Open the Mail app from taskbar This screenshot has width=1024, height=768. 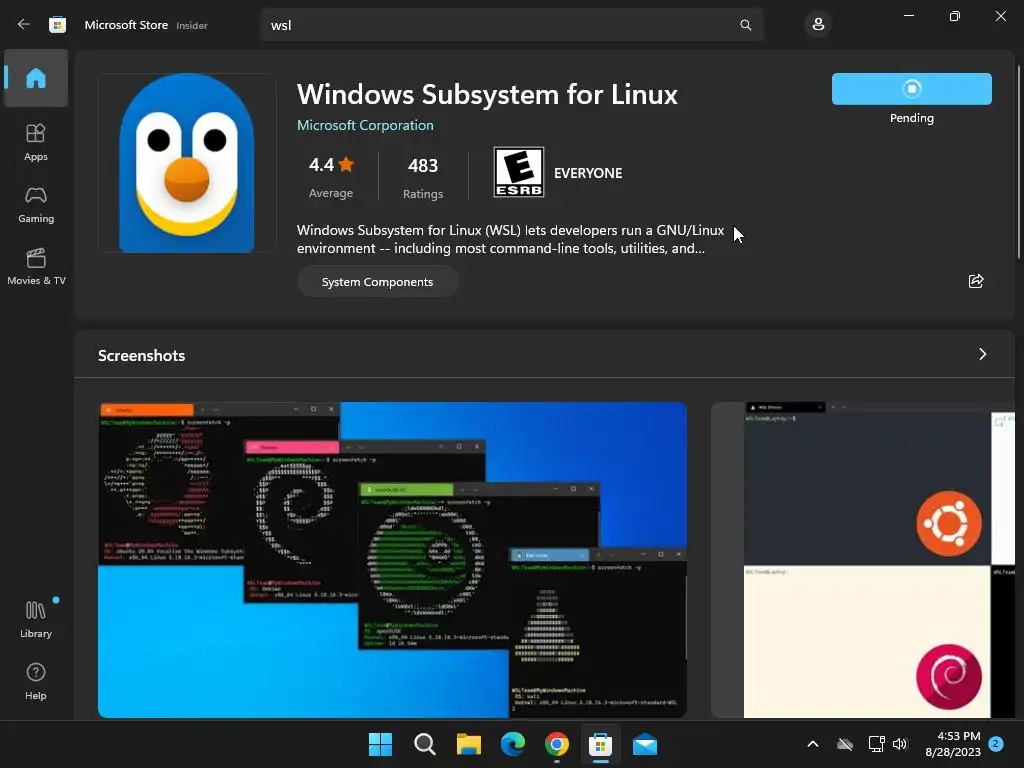pos(645,744)
